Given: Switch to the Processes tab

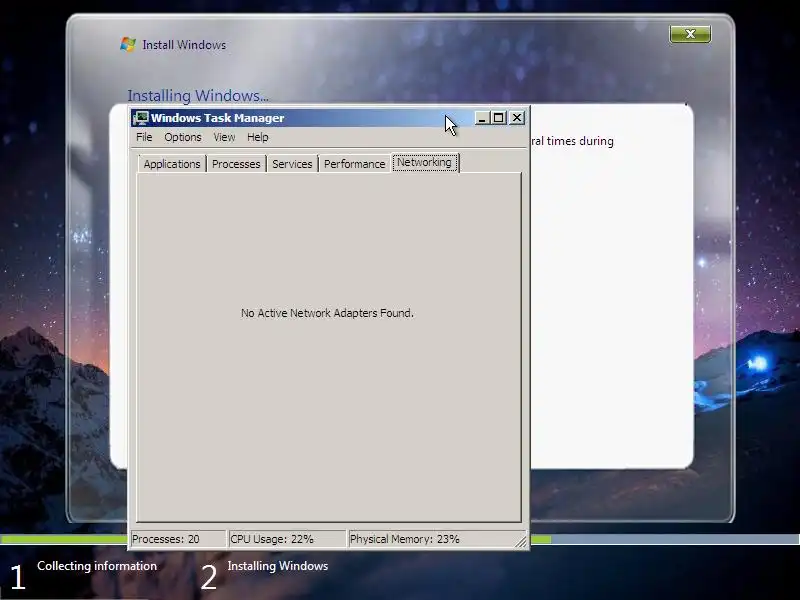Looking at the screenshot, I should (x=236, y=164).
